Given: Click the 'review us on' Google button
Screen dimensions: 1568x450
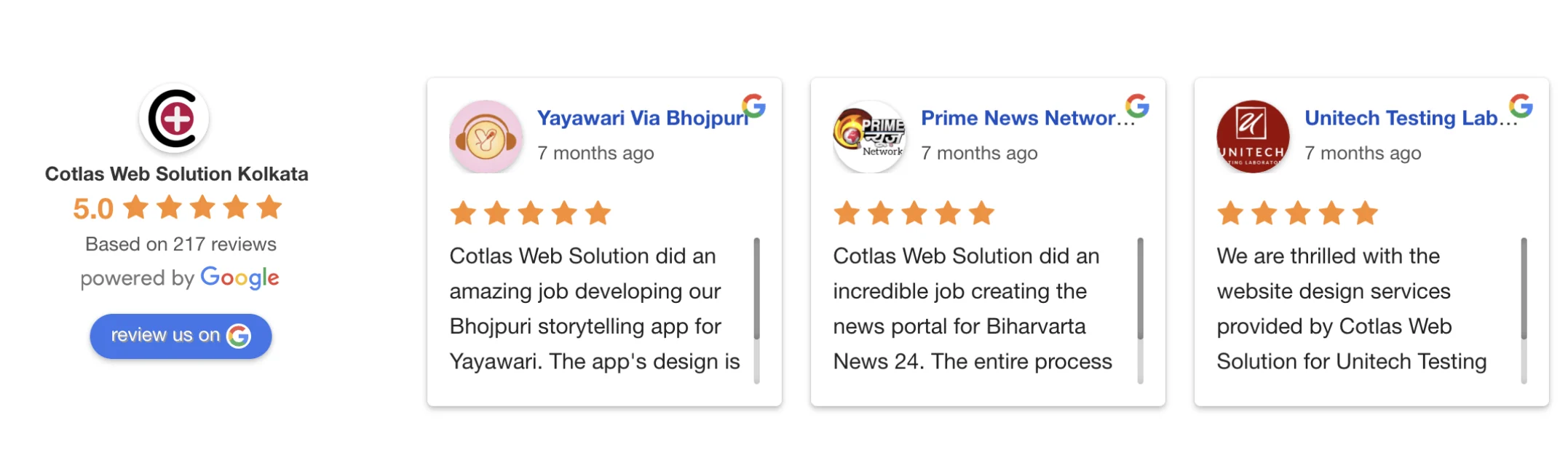Looking at the screenshot, I should click(181, 336).
